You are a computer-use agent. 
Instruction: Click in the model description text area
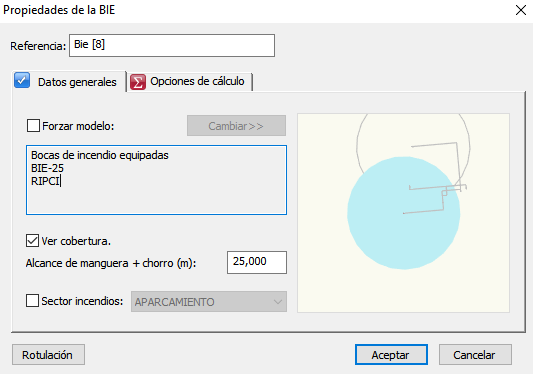[x=156, y=180]
